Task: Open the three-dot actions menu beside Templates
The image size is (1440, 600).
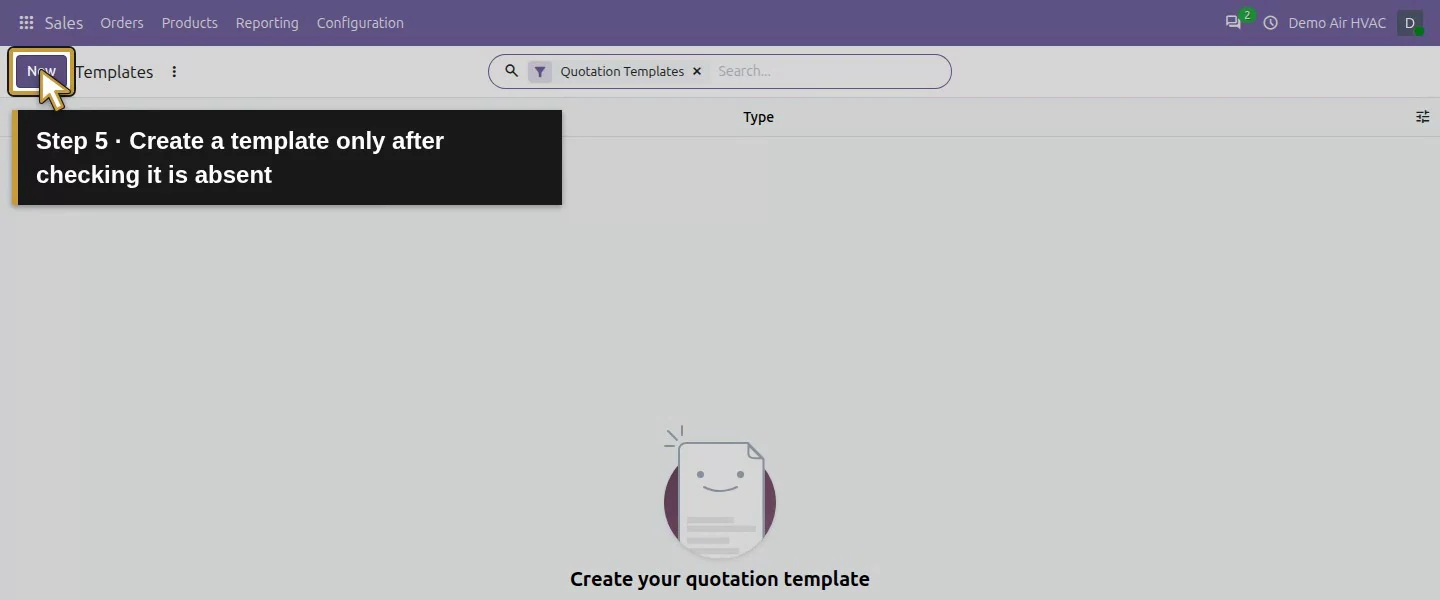Action: 174,72
